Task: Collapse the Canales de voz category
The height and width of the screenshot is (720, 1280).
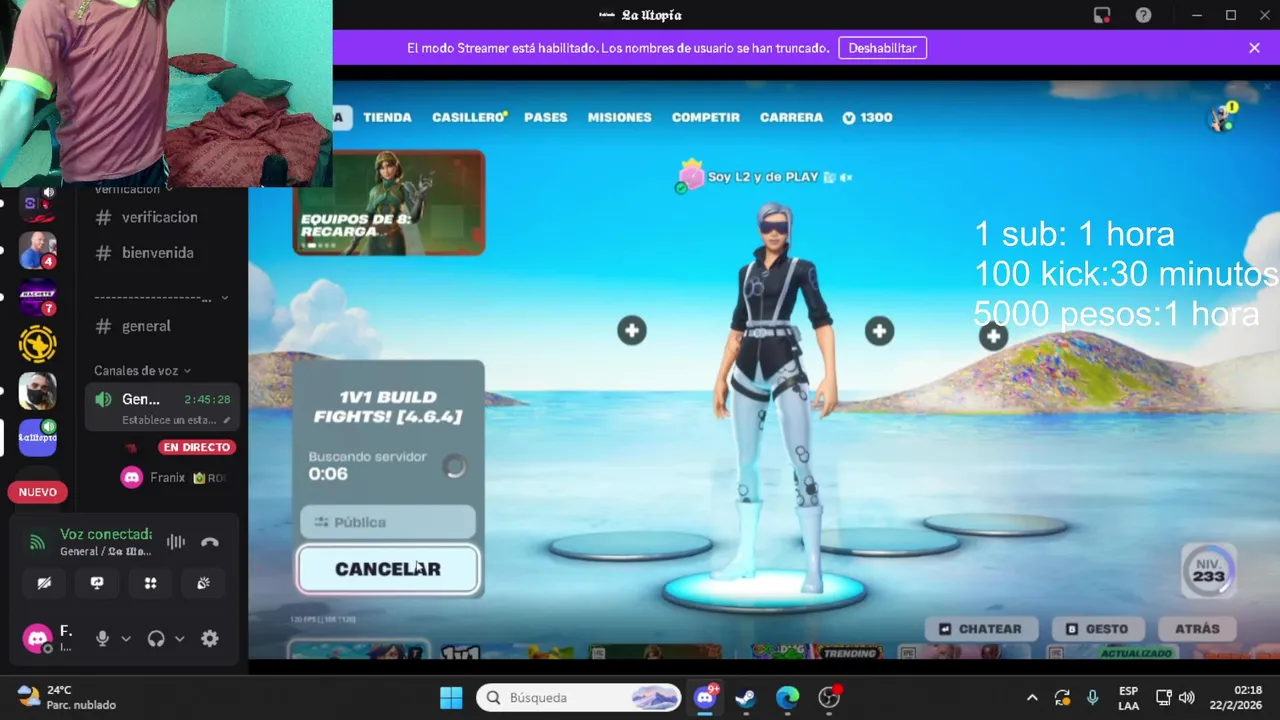Action: pos(143,370)
